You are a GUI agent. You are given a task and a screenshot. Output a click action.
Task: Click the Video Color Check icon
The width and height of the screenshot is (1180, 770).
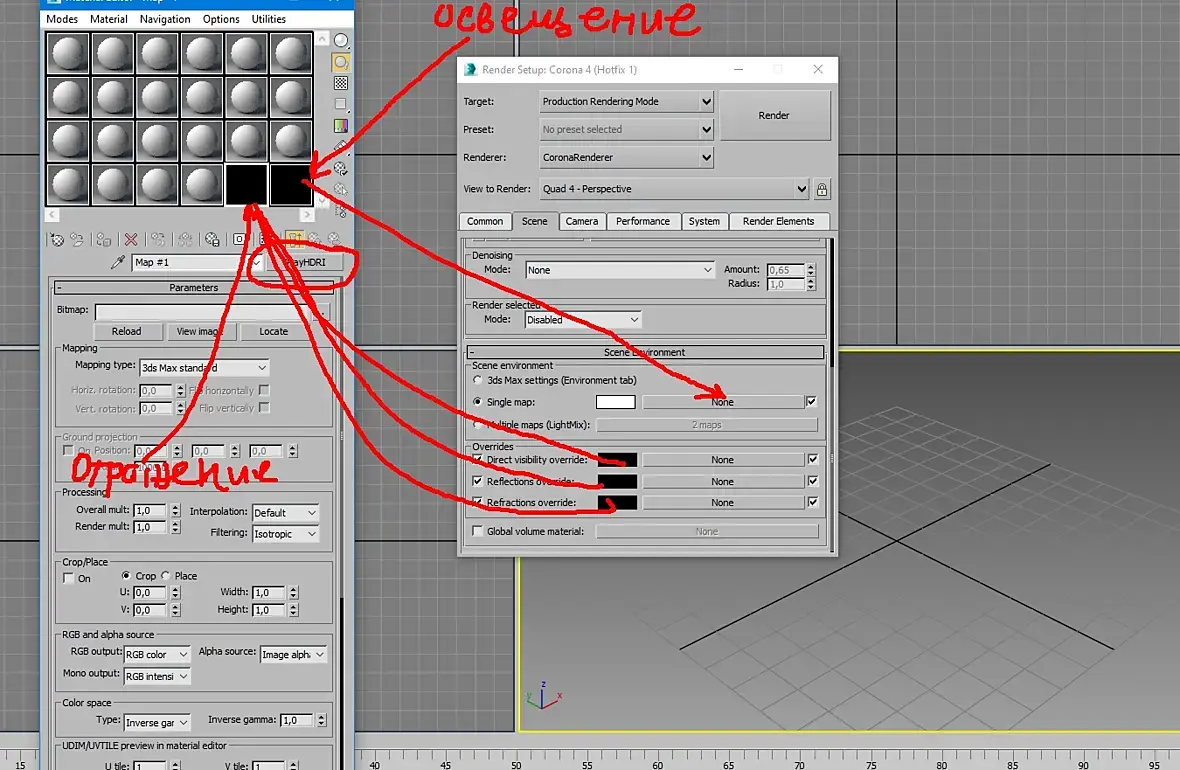pyautogui.click(x=341, y=126)
